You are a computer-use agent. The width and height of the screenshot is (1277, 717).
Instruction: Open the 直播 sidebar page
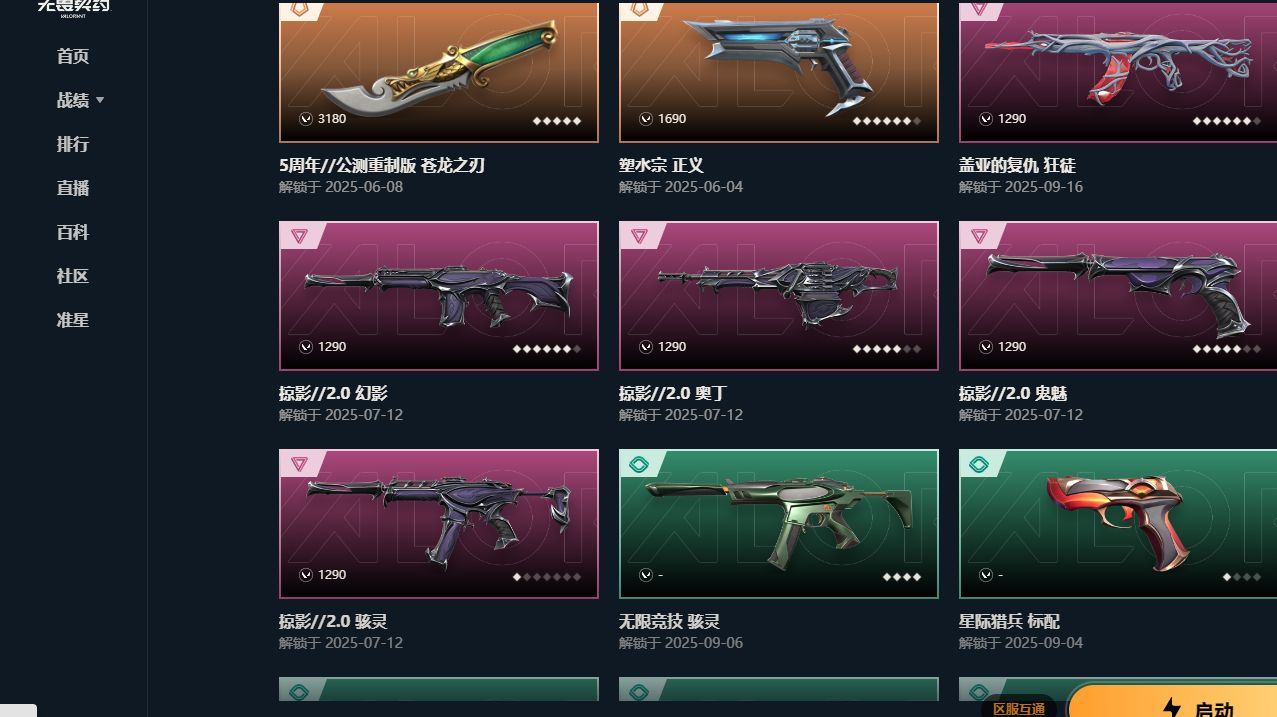coord(73,188)
